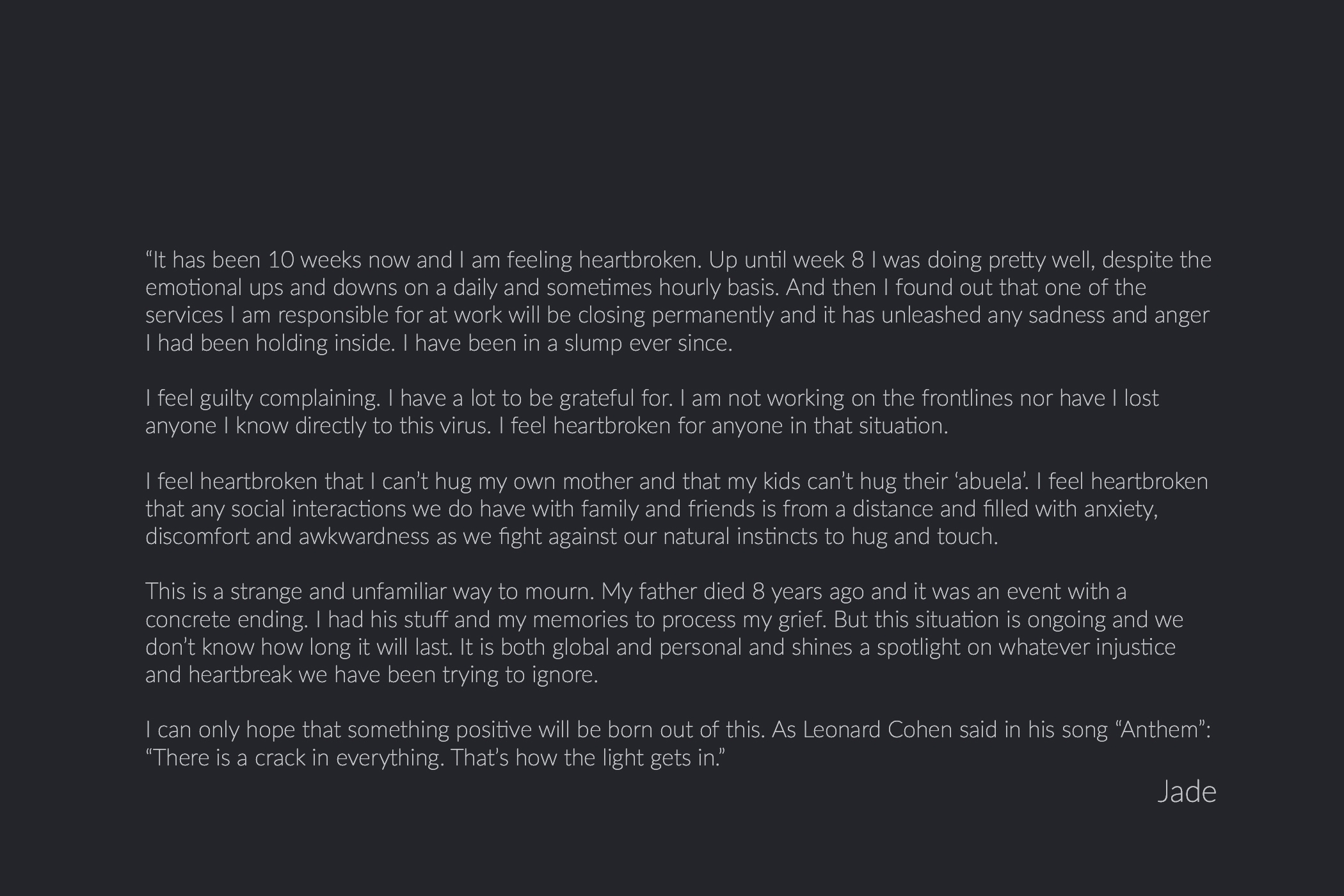Click the phrase "natural instincts"
Screen dimensions: 1344x896
point(740,536)
